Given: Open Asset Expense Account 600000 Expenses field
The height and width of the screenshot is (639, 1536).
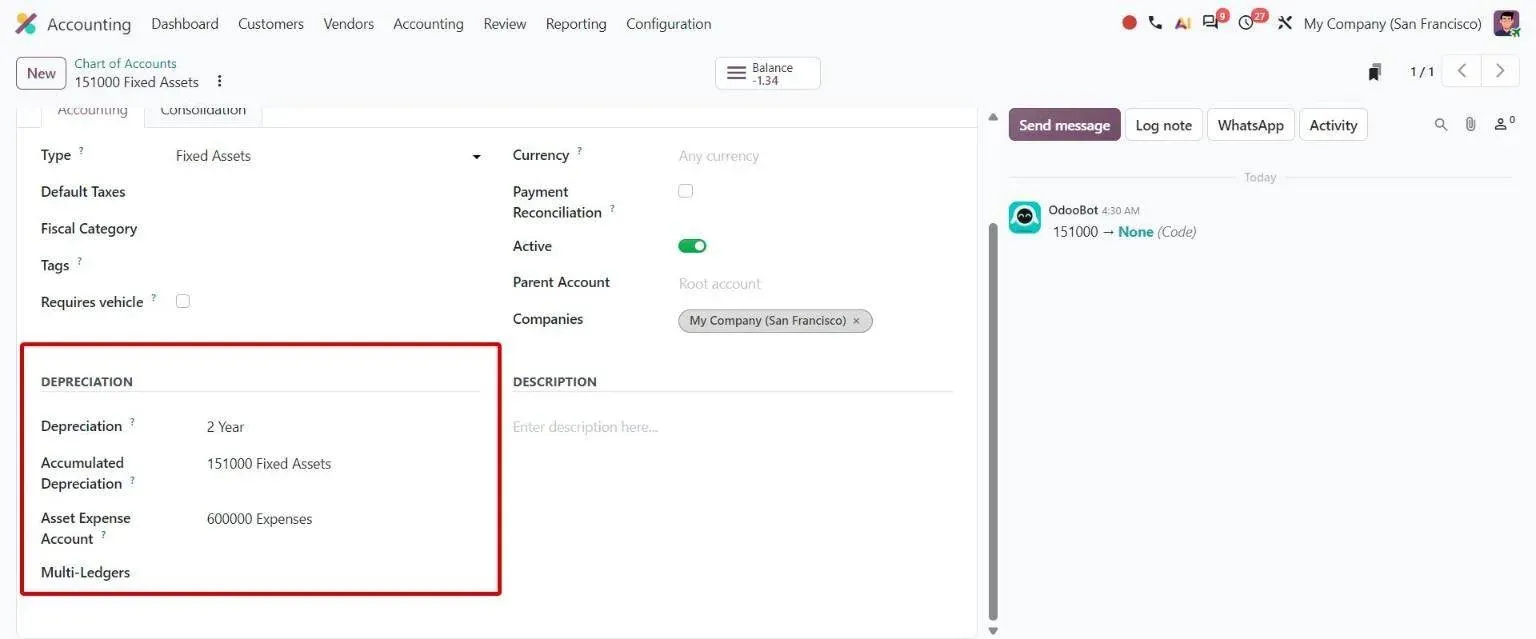Looking at the screenshot, I should 343,519.
